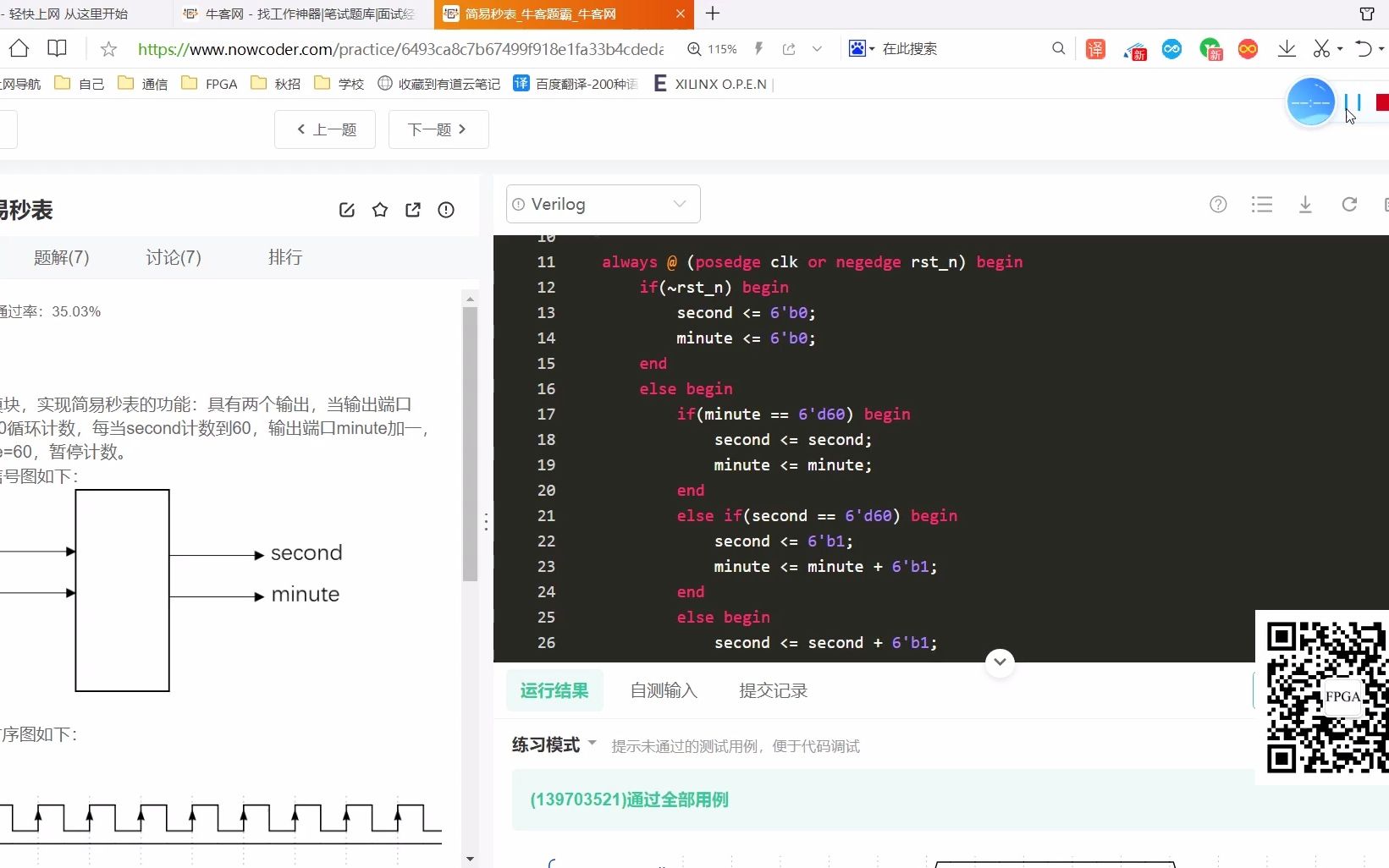The image size is (1389, 868).
Task: Go to browser home page icon
Action: 19,48
